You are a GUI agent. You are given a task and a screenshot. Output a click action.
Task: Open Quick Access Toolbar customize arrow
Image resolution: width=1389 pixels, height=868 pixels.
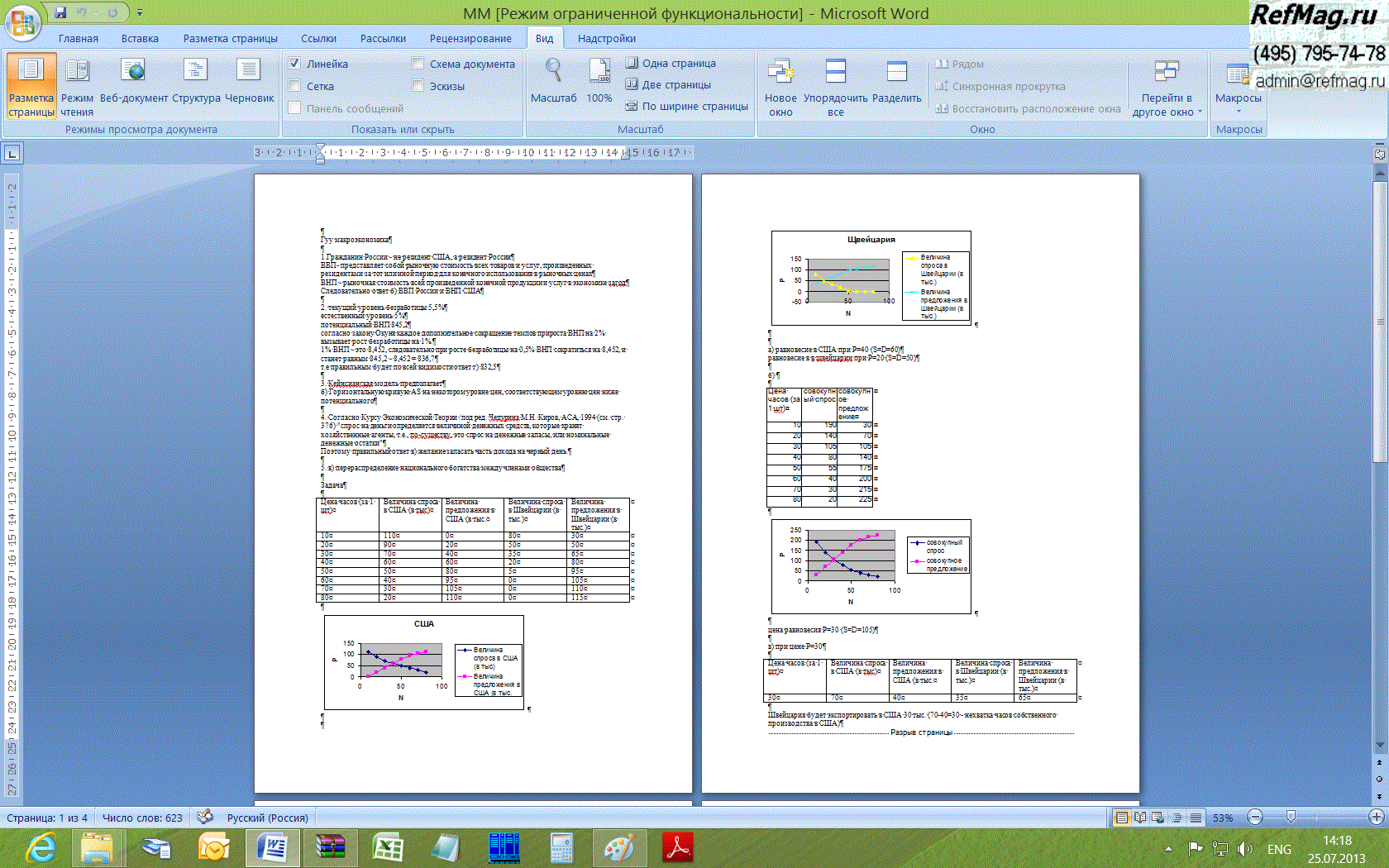coord(140,12)
